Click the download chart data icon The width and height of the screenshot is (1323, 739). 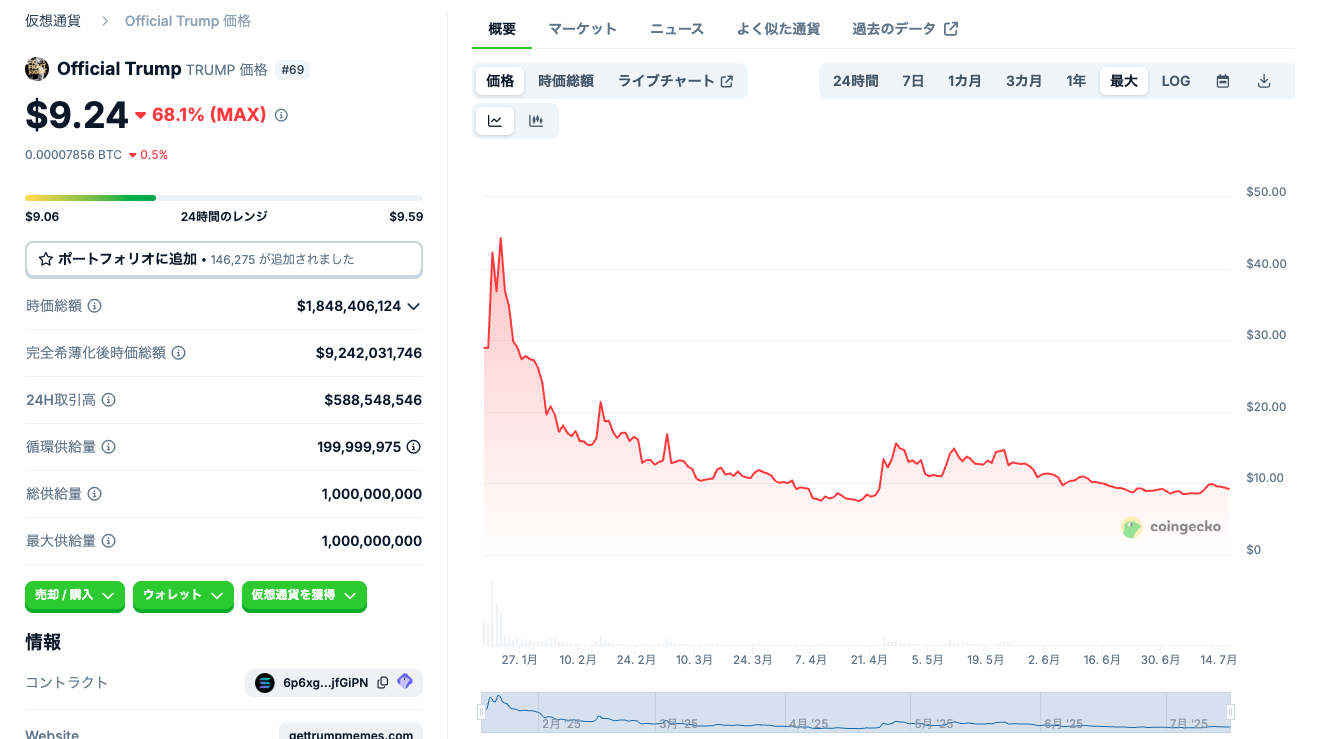point(1263,81)
